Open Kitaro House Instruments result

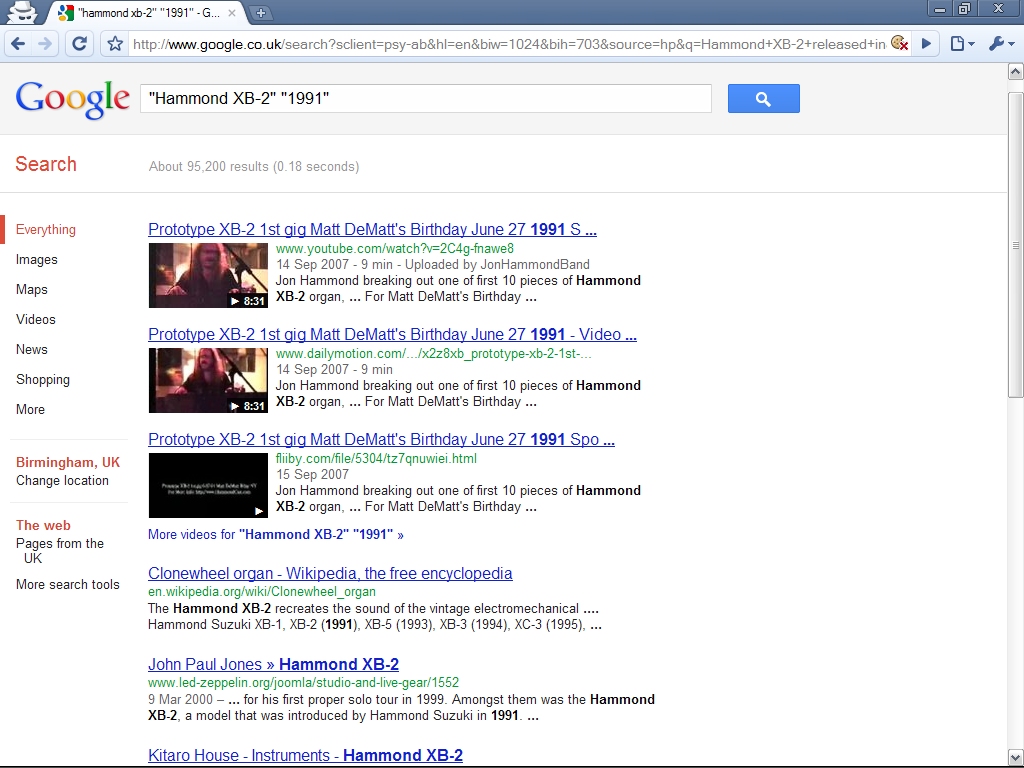pos(305,755)
